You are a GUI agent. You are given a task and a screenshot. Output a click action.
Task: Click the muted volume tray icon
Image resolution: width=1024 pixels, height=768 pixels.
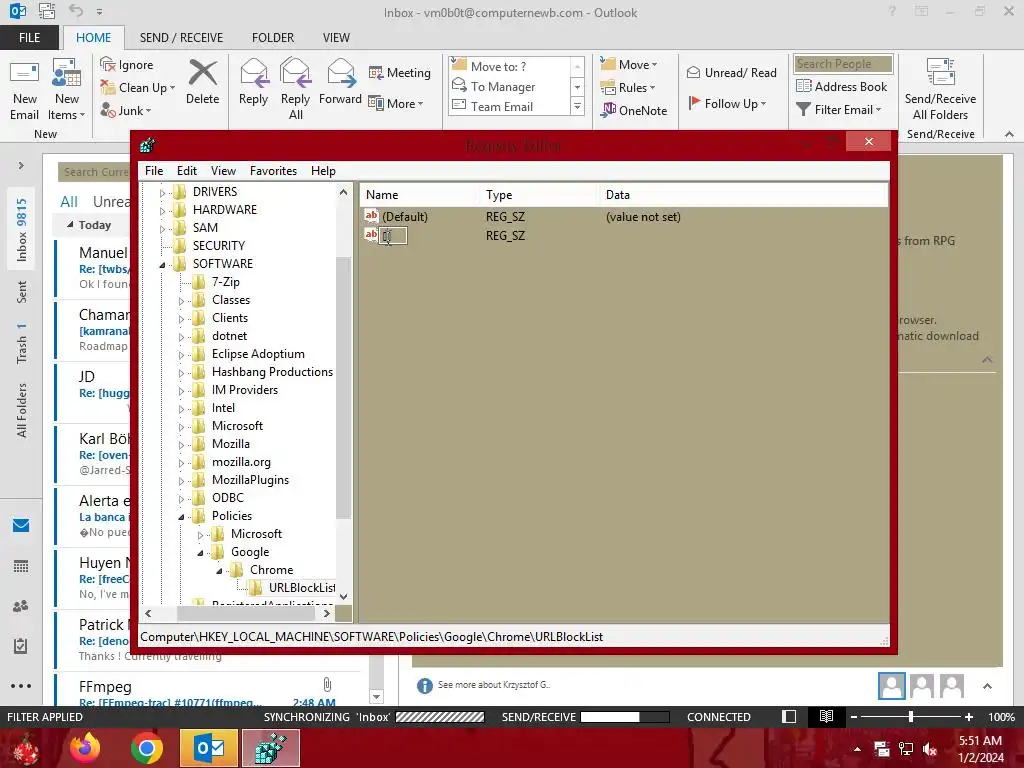coord(930,749)
